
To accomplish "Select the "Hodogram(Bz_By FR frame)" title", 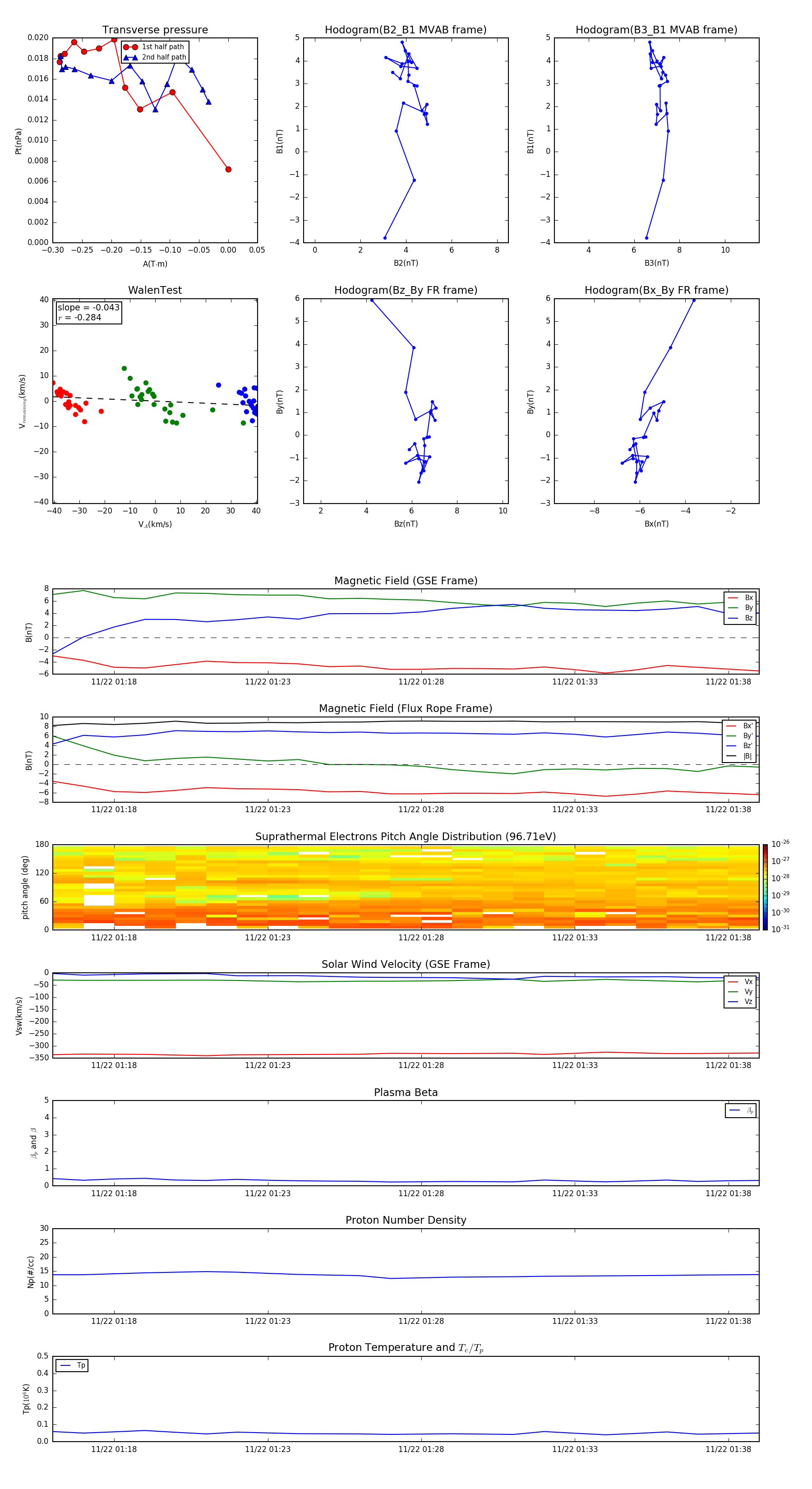I will (406, 290).
